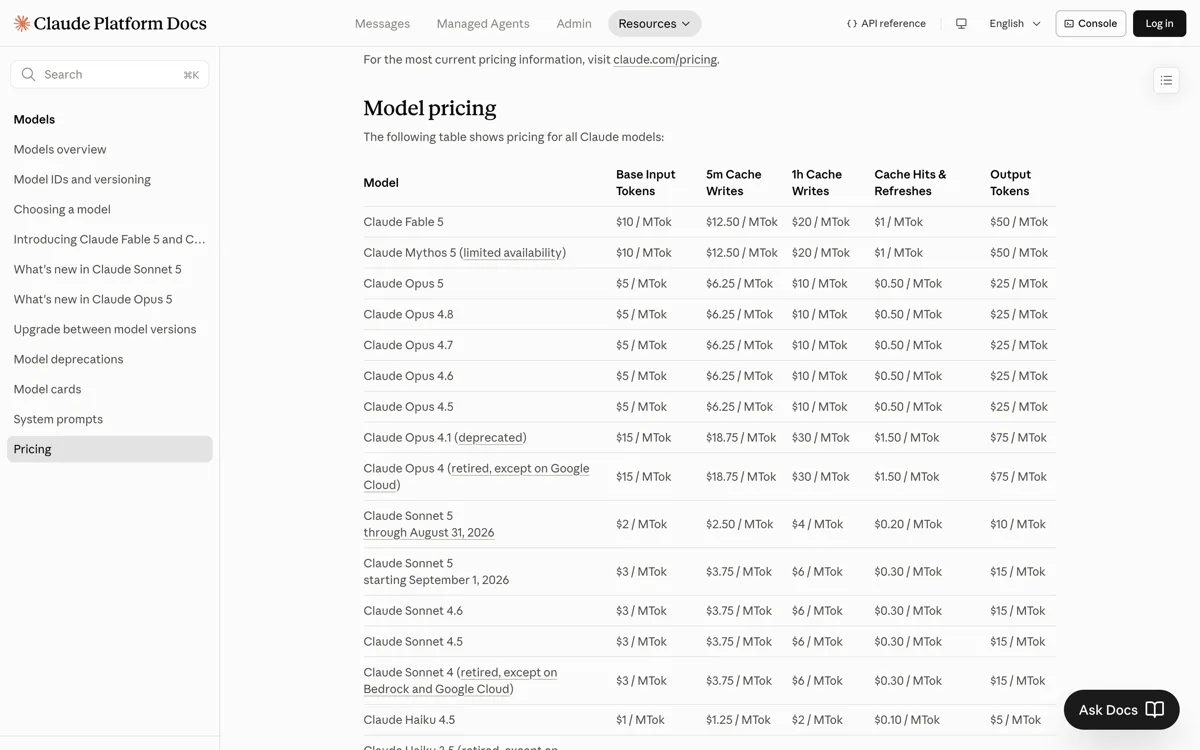Image resolution: width=1200 pixels, height=750 pixels.
Task: Click the through August 31, 2026 link
Action: (x=428, y=532)
